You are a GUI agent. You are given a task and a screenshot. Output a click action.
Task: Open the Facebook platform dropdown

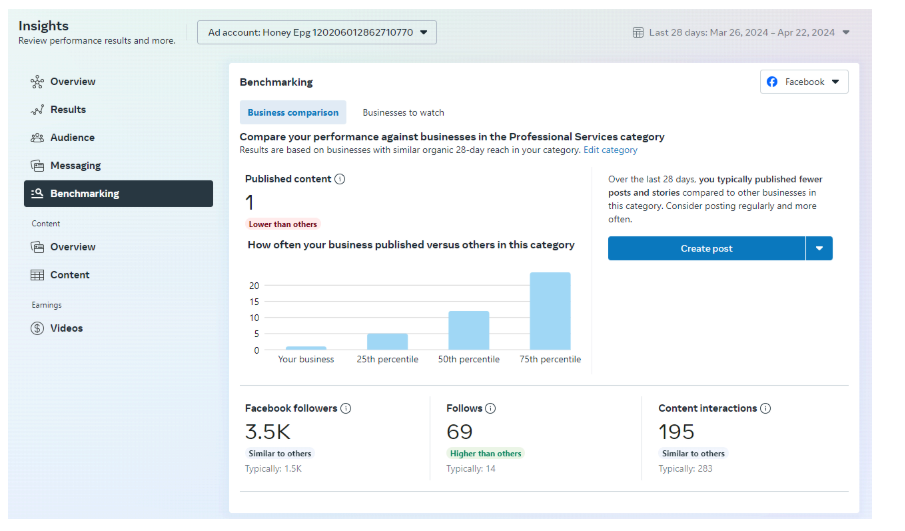point(804,82)
